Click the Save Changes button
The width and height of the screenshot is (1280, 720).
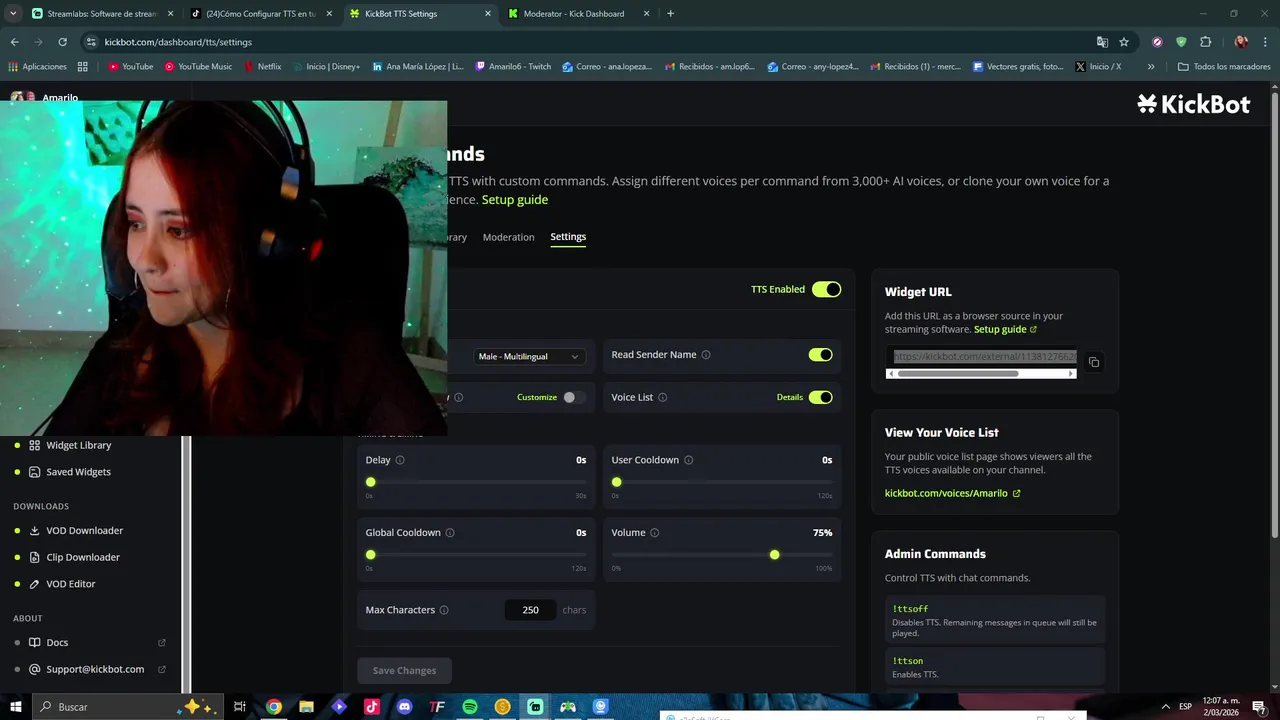click(x=404, y=671)
